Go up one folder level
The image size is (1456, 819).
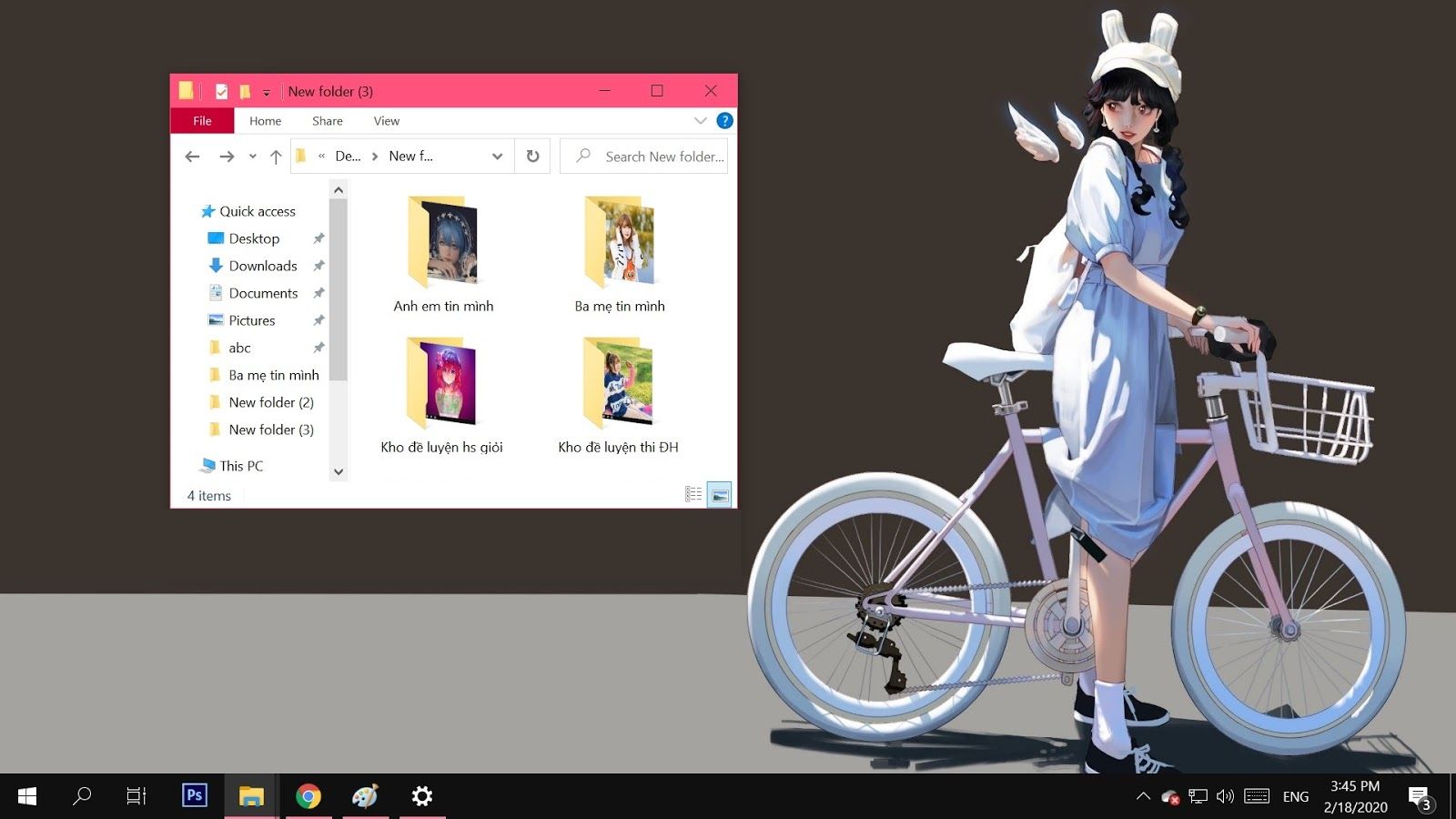[276, 157]
